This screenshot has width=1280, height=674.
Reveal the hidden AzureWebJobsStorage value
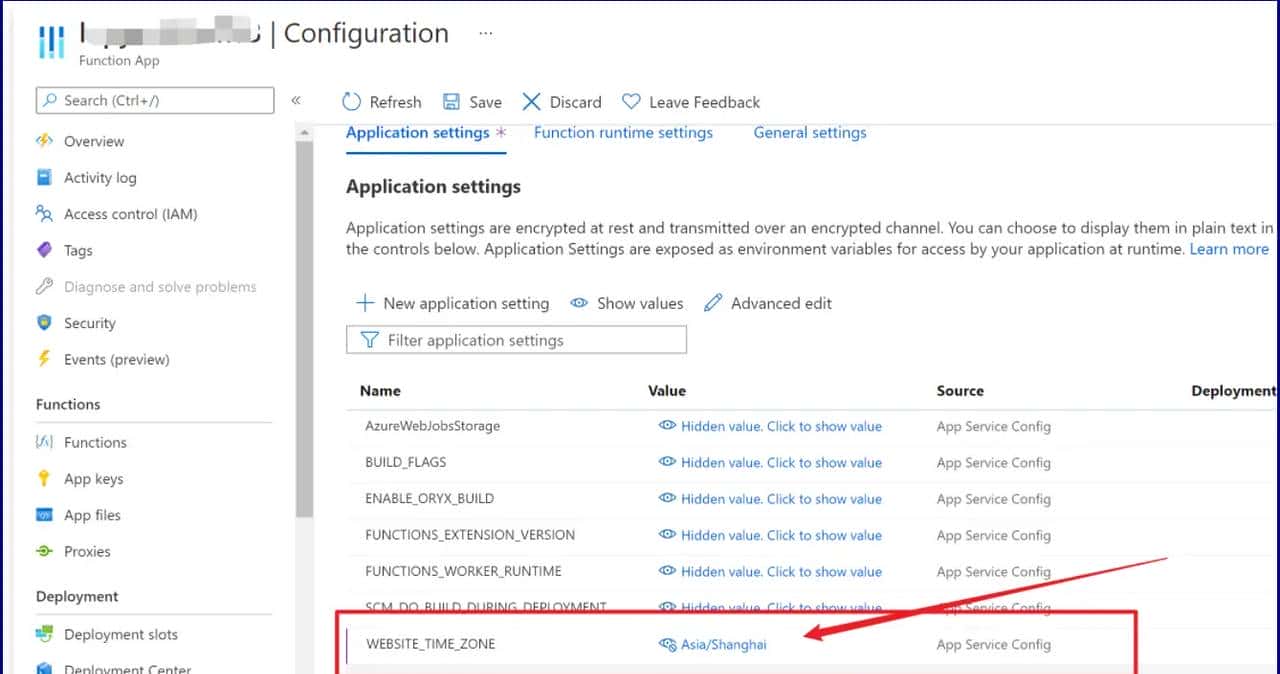point(781,426)
